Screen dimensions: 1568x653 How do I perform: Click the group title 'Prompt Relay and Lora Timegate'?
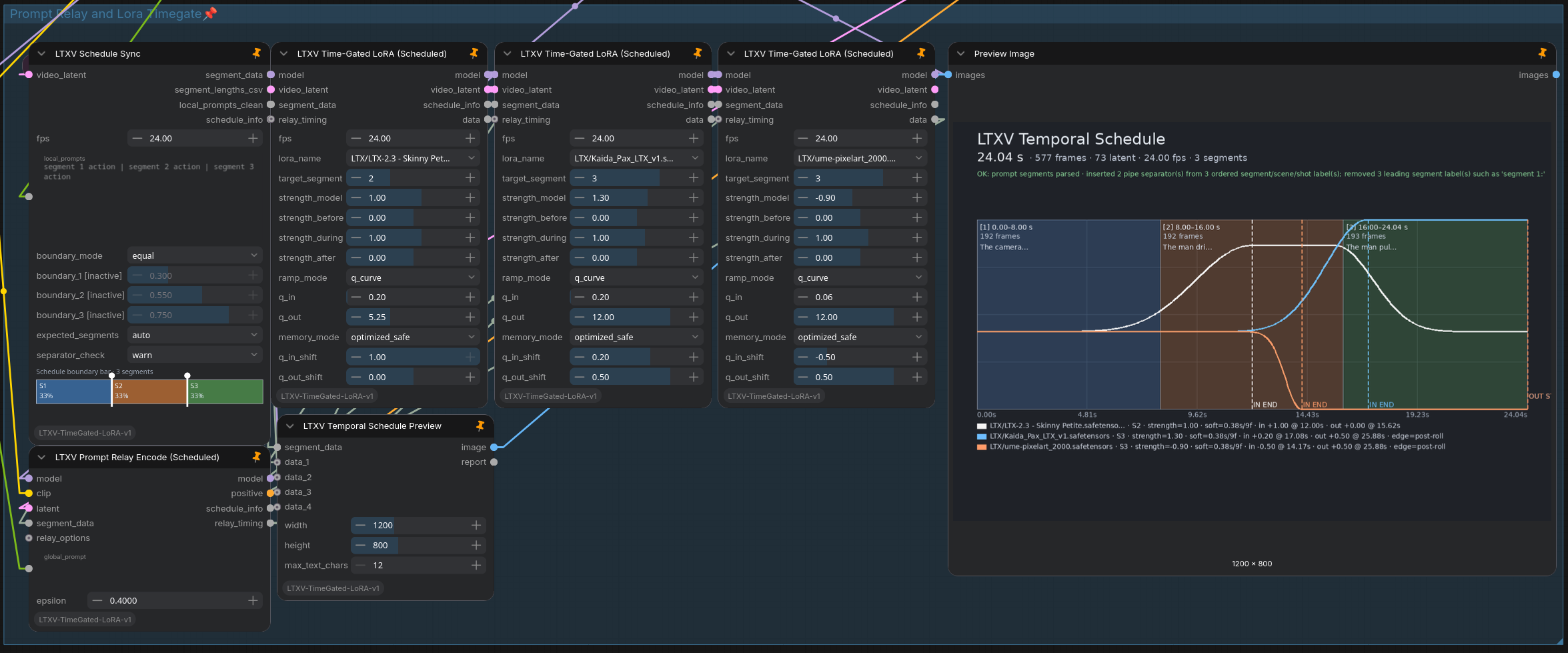click(x=105, y=13)
